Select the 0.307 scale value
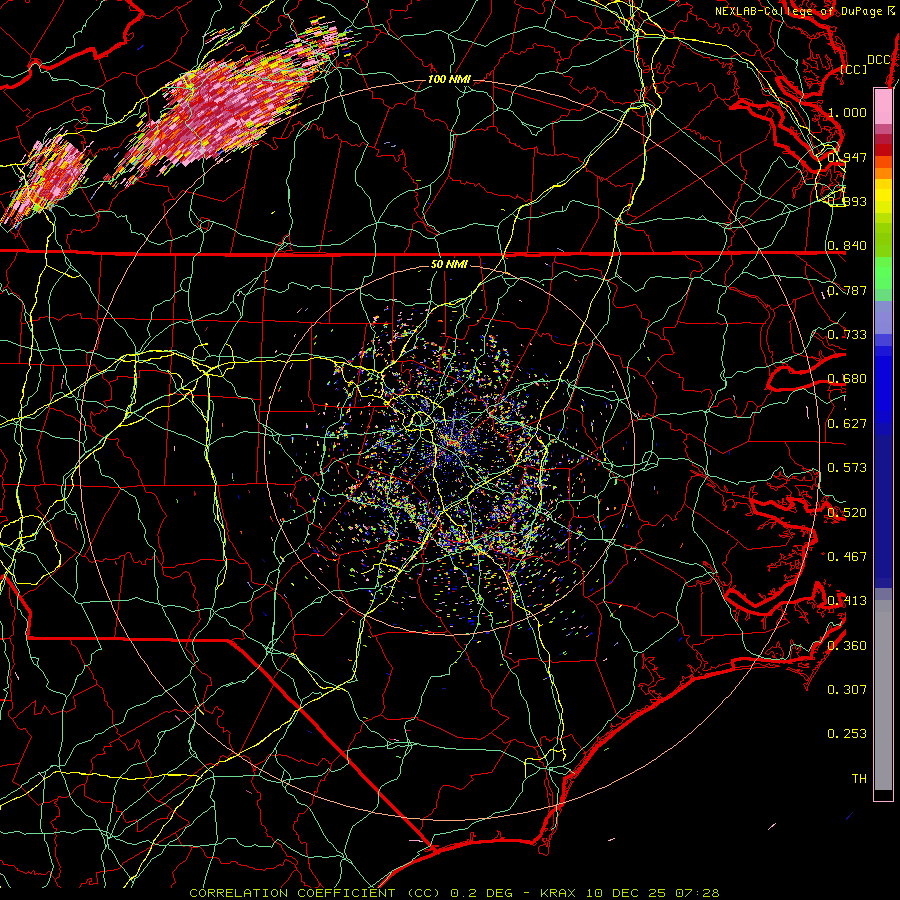The width and height of the screenshot is (900, 900). (x=847, y=690)
